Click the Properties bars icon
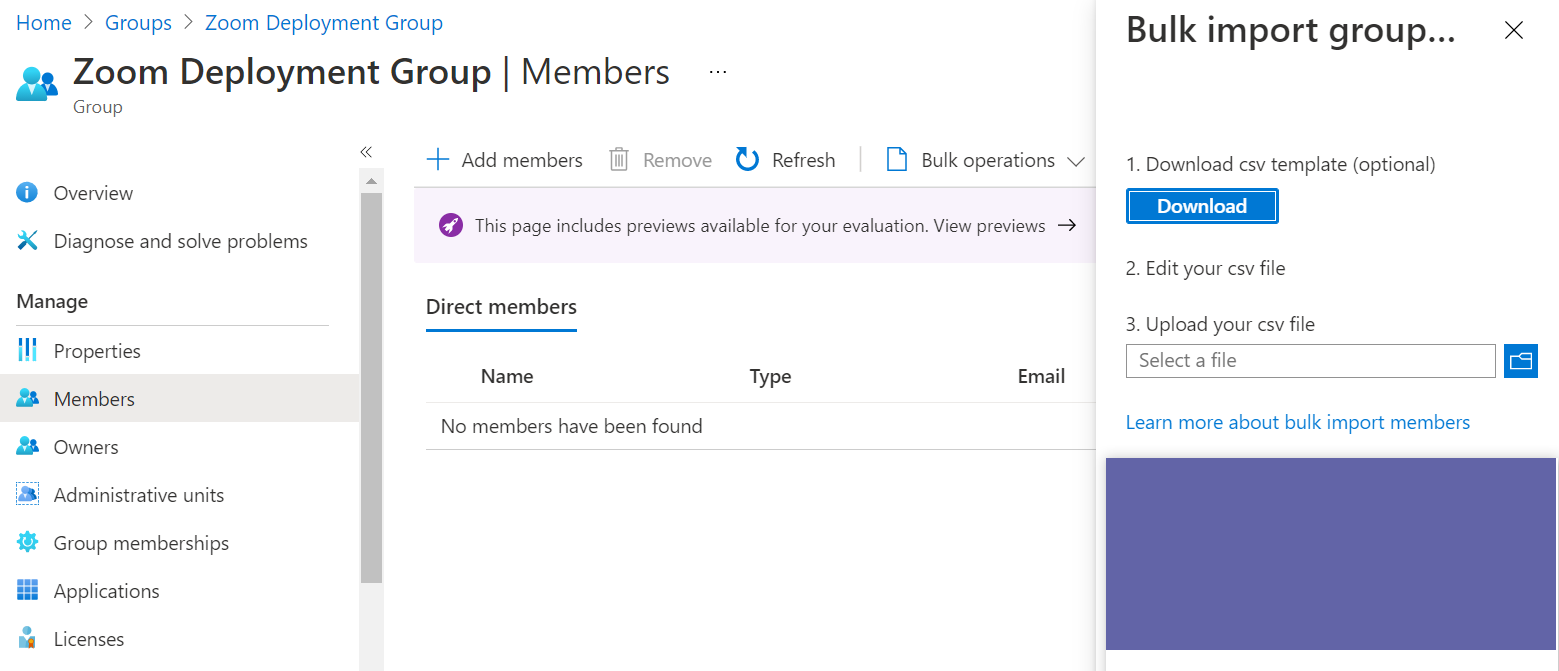1559x671 pixels. coord(27,351)
